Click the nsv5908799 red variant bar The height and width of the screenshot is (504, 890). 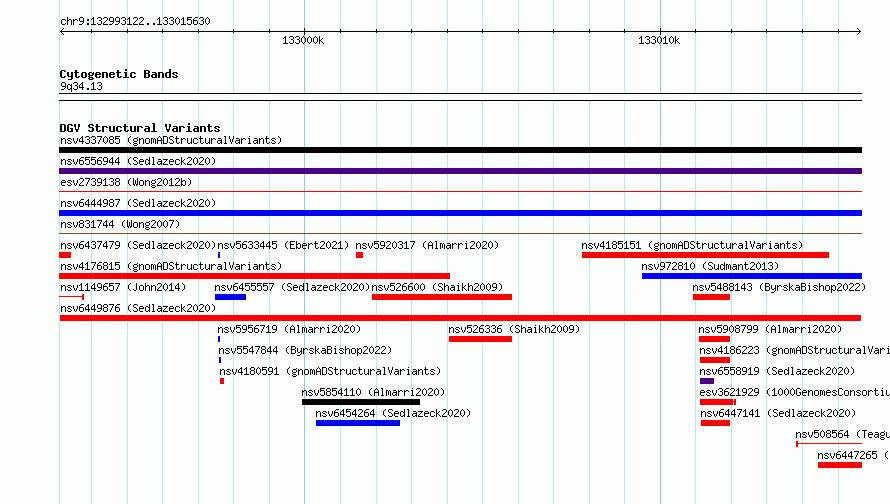pyautogui.click(x=715, y=339)
